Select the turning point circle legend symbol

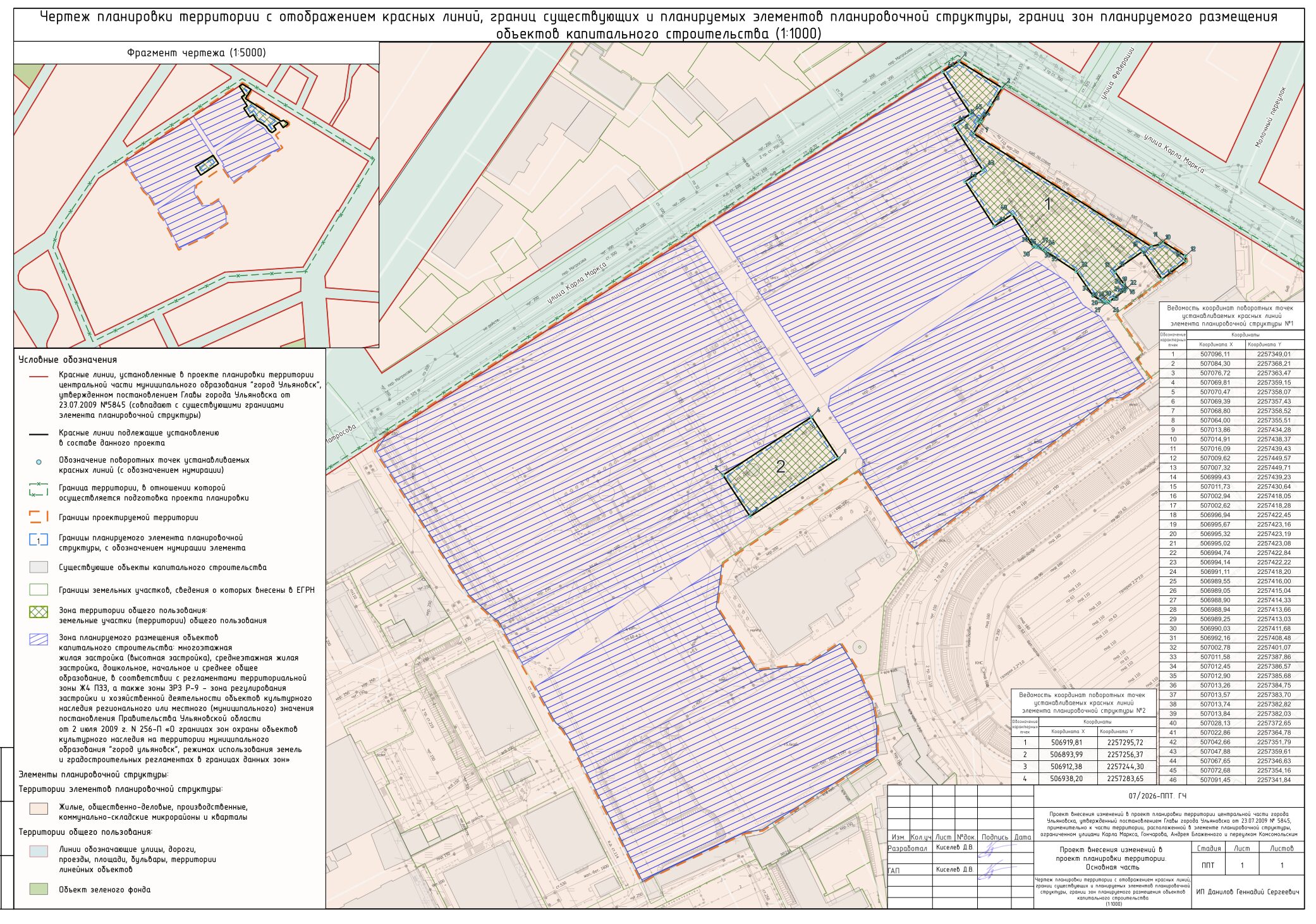39,462
